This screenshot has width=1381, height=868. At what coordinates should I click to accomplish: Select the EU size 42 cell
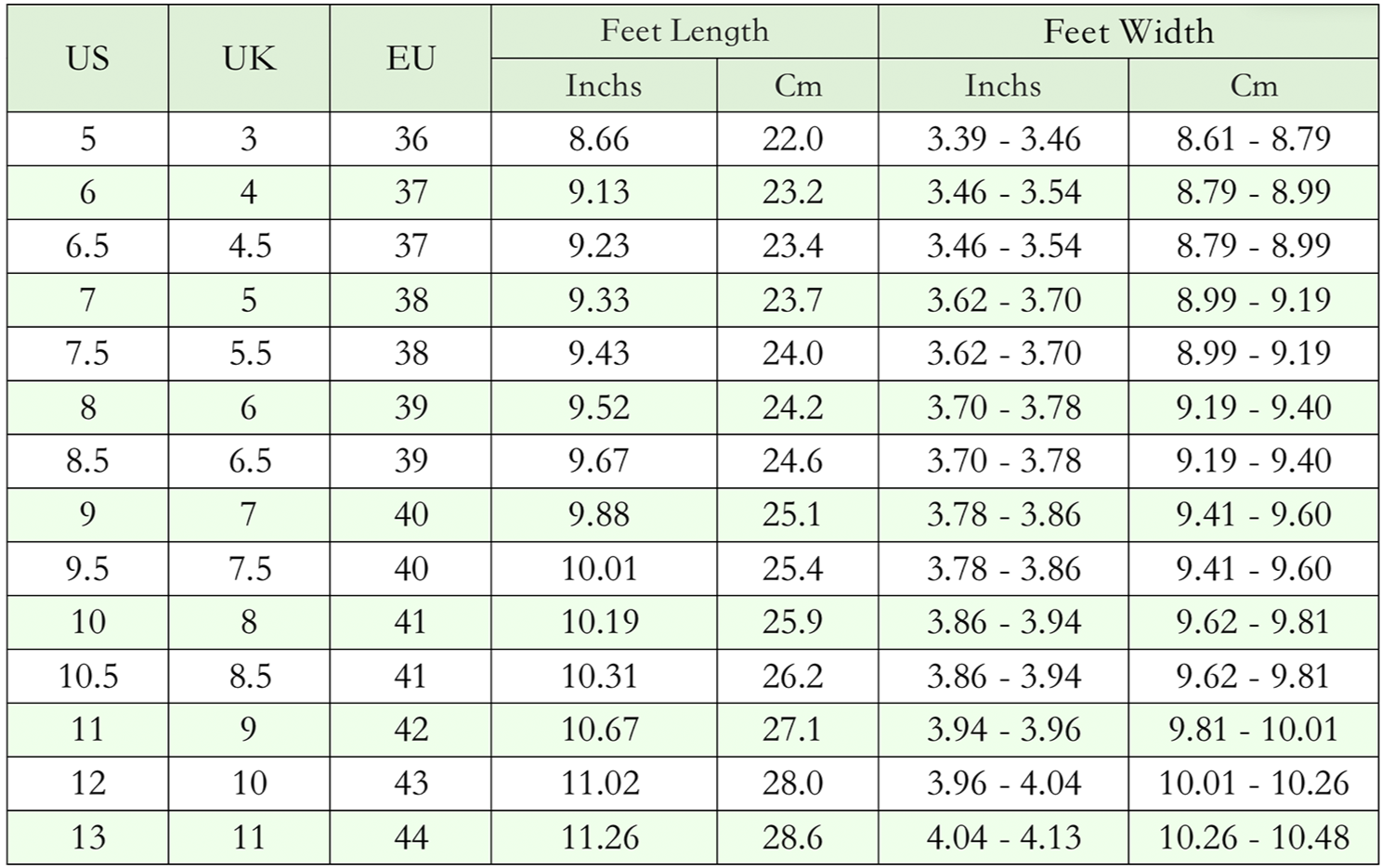pyautogui.click(x=410, y=730)
